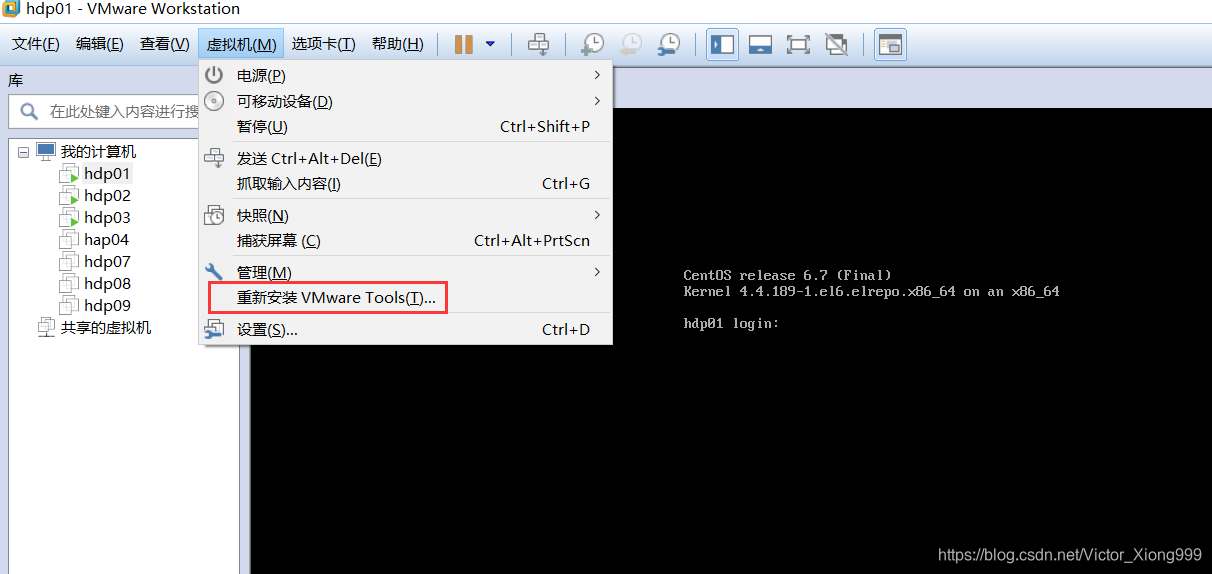Expand the 可移动设备(D) submenu

pyautogui.click(x=405, y=101)
